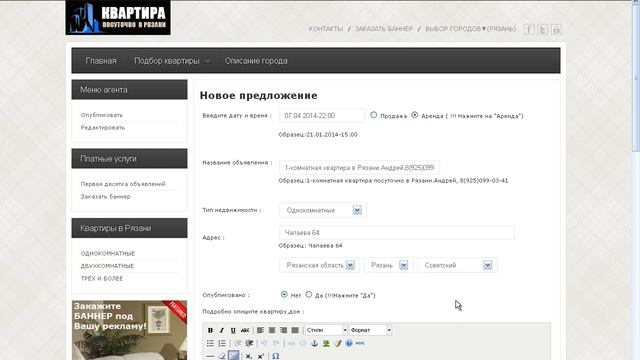Click the sidebar 'Заказать баннер' link
Image resolution: width=640 pixels, height=360 pixels.
click(x=105, y=197)
